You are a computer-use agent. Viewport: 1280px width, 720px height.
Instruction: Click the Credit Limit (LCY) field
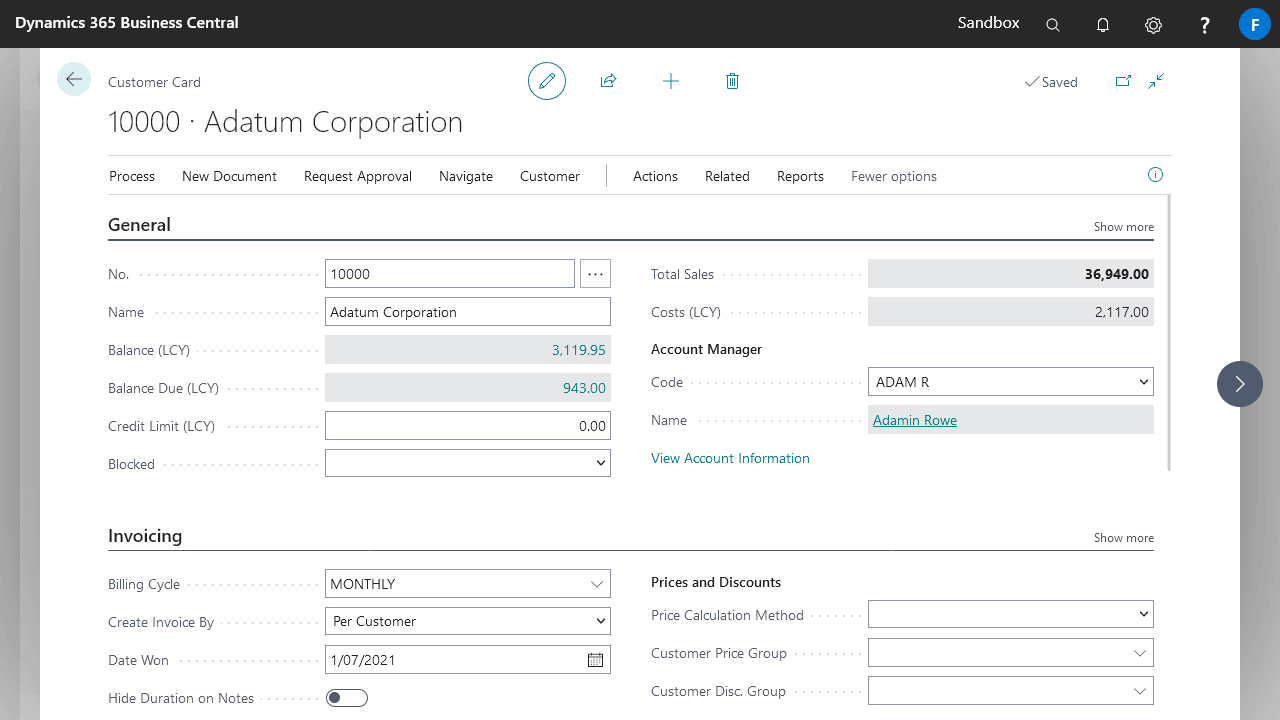click(468, 425)
